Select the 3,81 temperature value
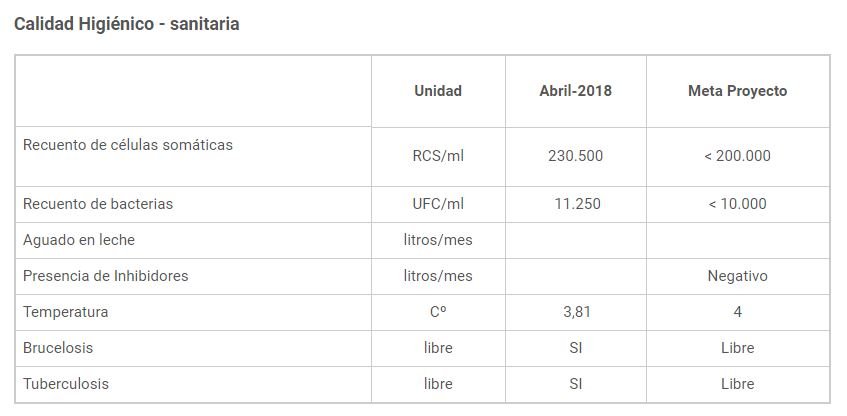Screen dimensions: 847x416 [x=576, y=312]
